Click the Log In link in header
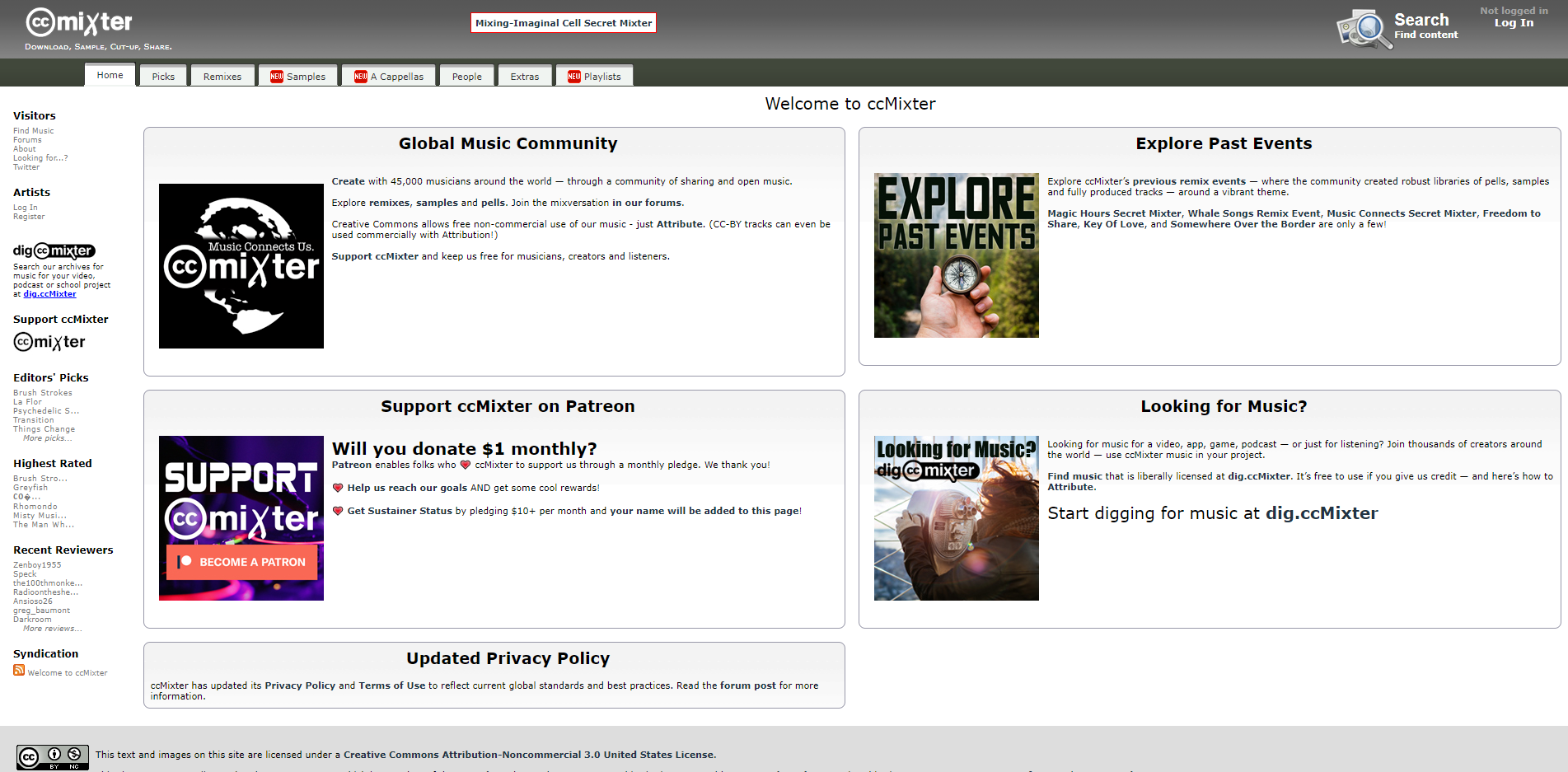This screenshot has height=772, width=1568. click(x=1514, y=23)
